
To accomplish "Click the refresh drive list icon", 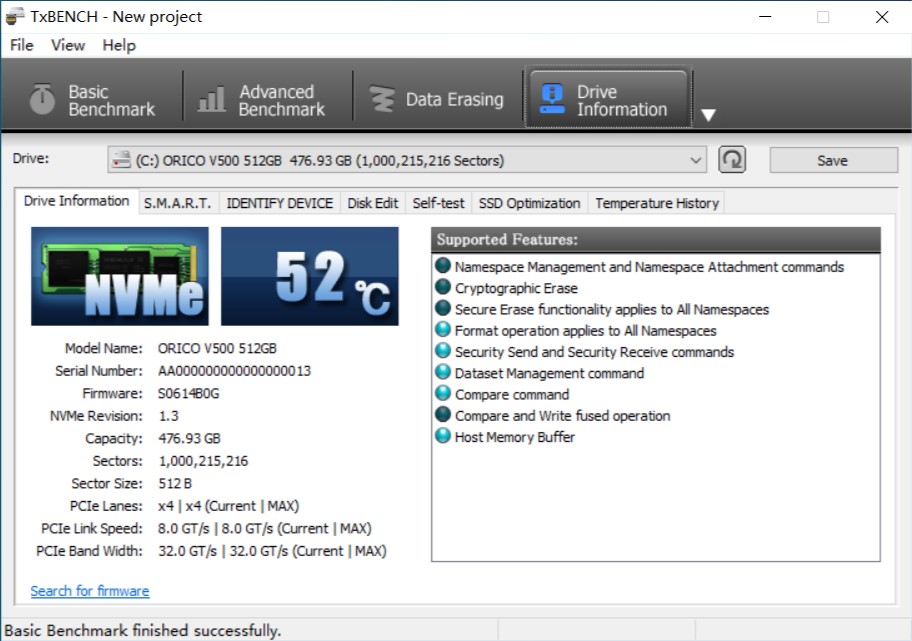I will (732, 160).
